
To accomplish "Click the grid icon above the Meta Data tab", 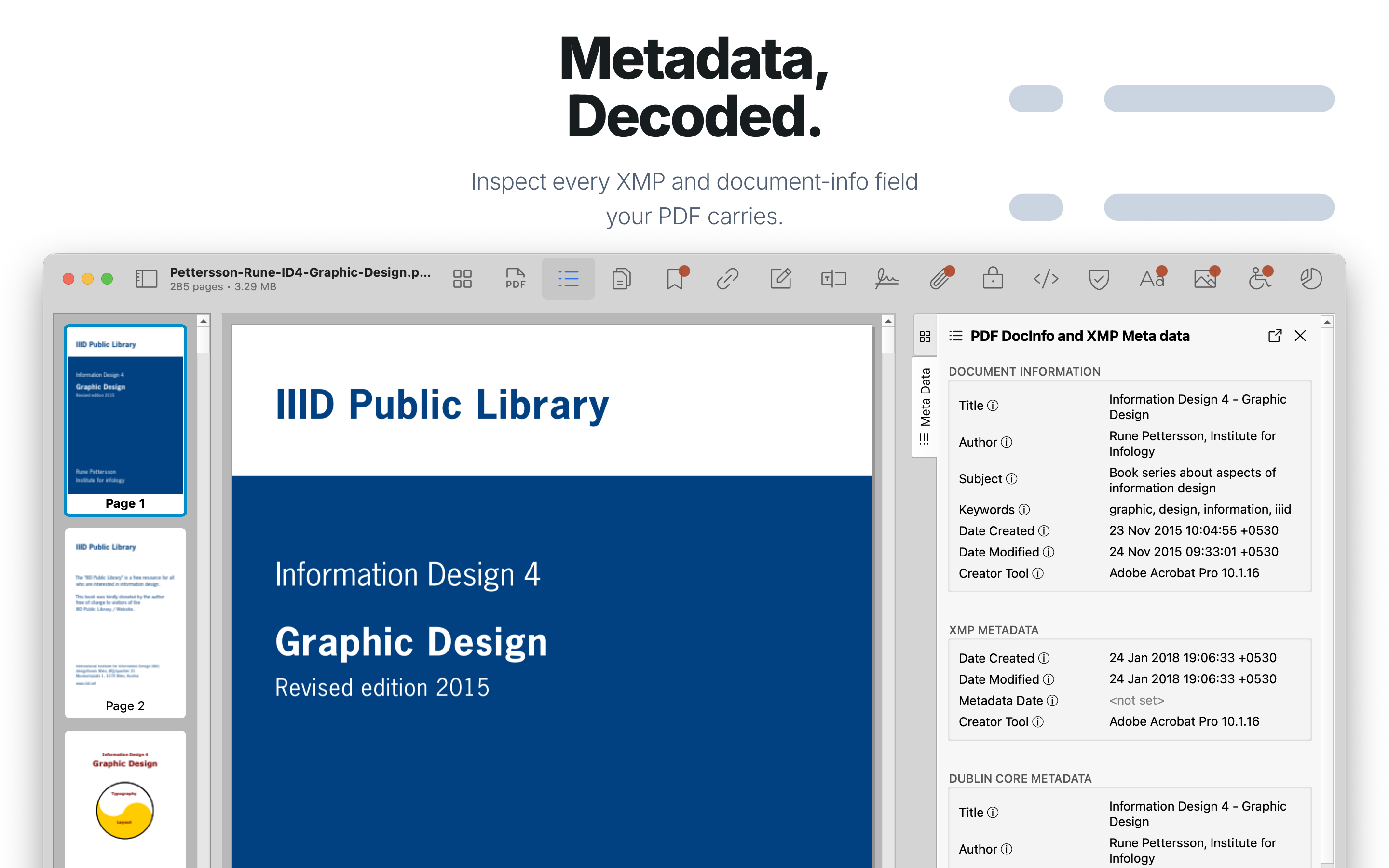I will [925, 337].
